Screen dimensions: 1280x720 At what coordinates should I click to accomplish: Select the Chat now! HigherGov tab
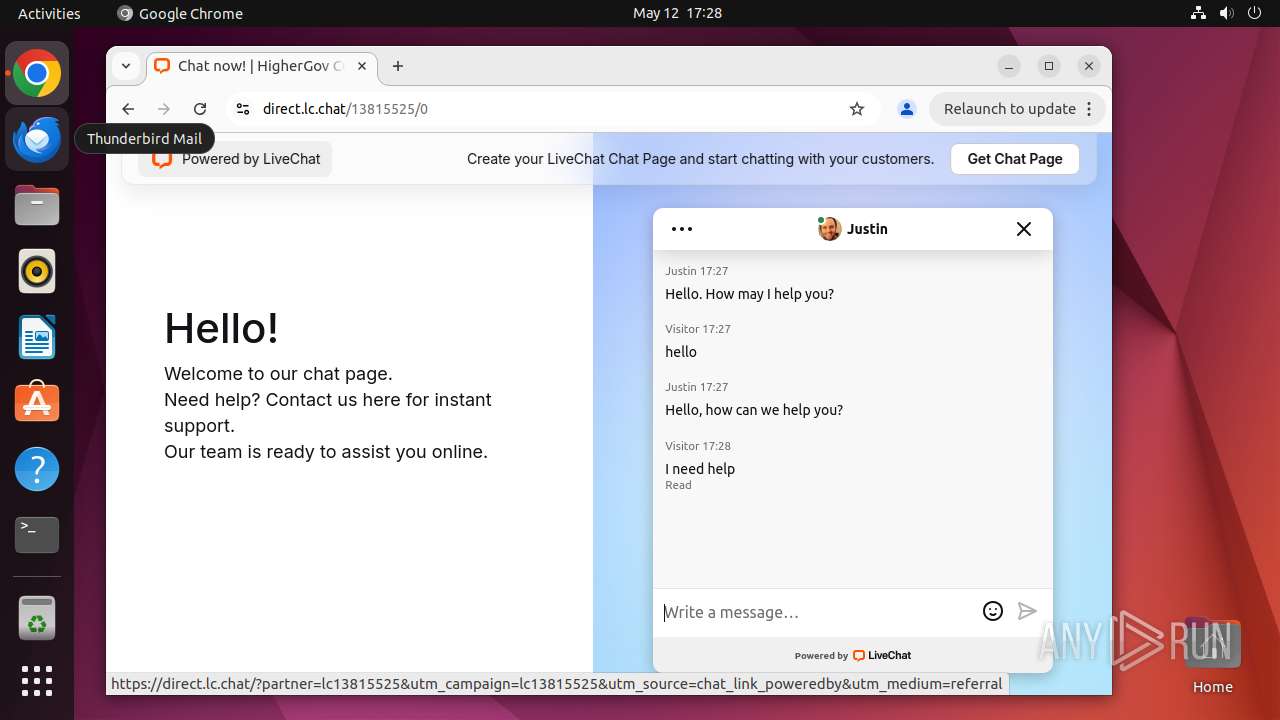[262, 66]
